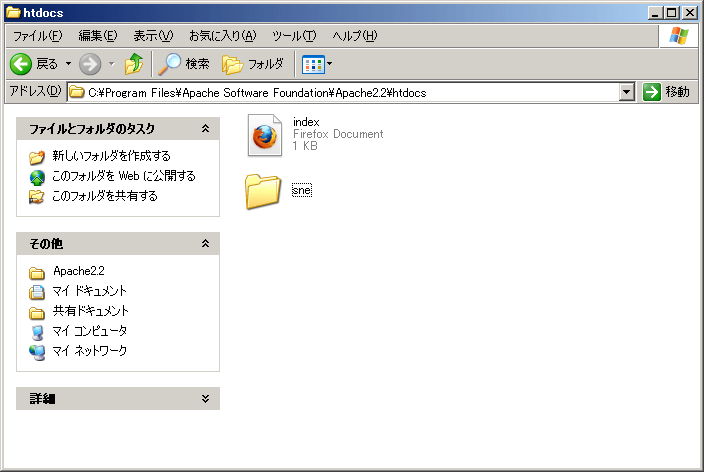
Task: Open the Back history dropdown arrow
Action: pyautogui.click(x=68, y=64)
